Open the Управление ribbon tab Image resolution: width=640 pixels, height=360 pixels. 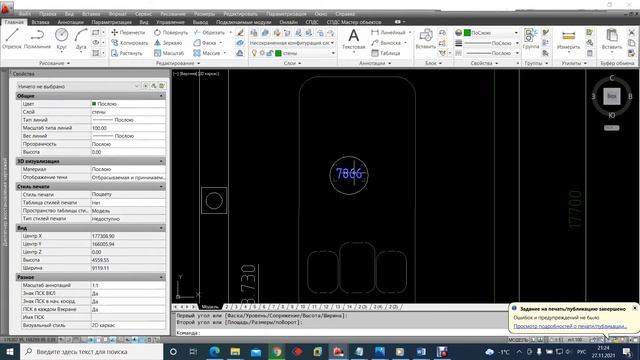point(170,22)
